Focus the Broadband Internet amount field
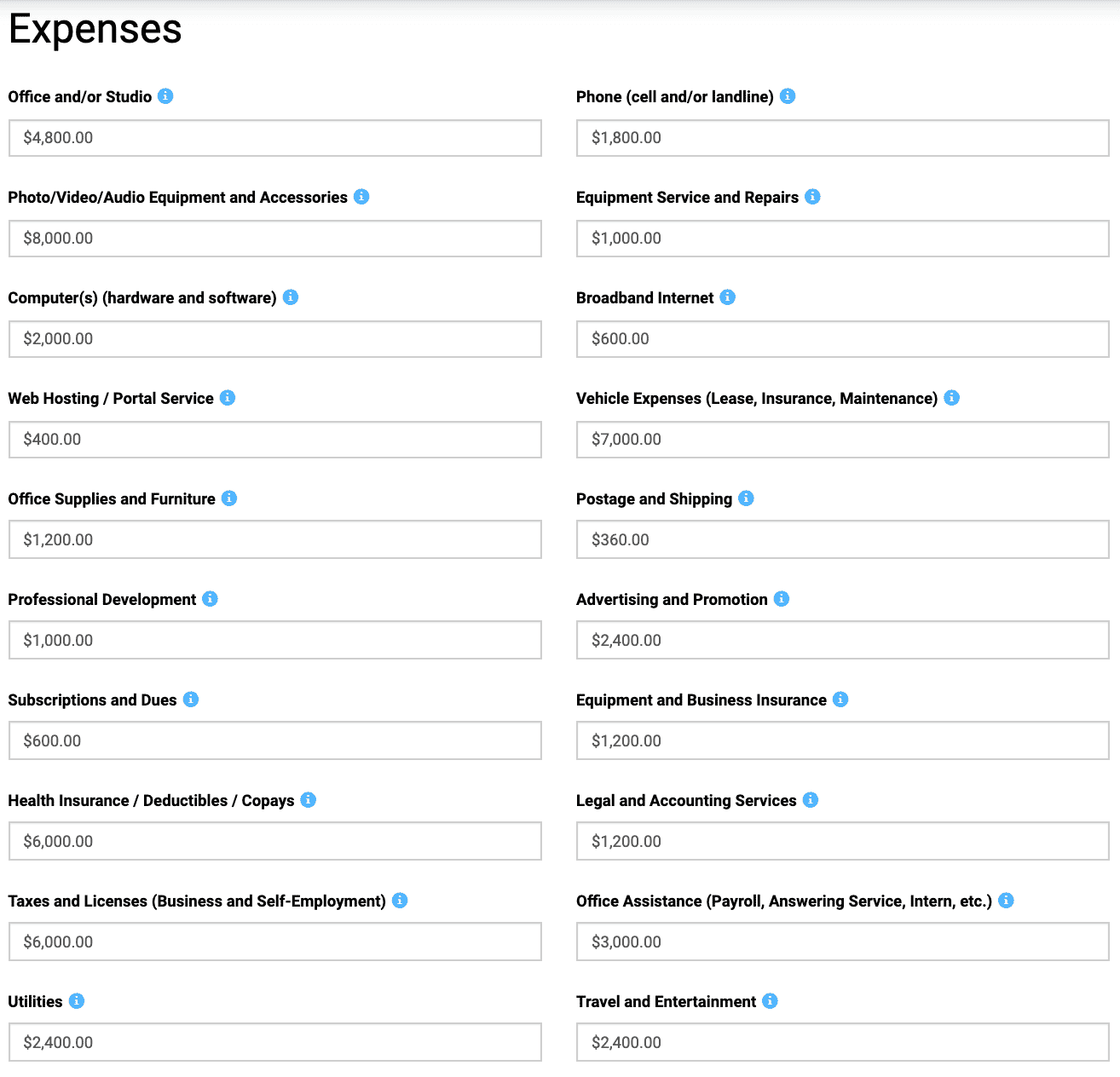Screen dimensions: 1120x1077 tap(842, 339)
